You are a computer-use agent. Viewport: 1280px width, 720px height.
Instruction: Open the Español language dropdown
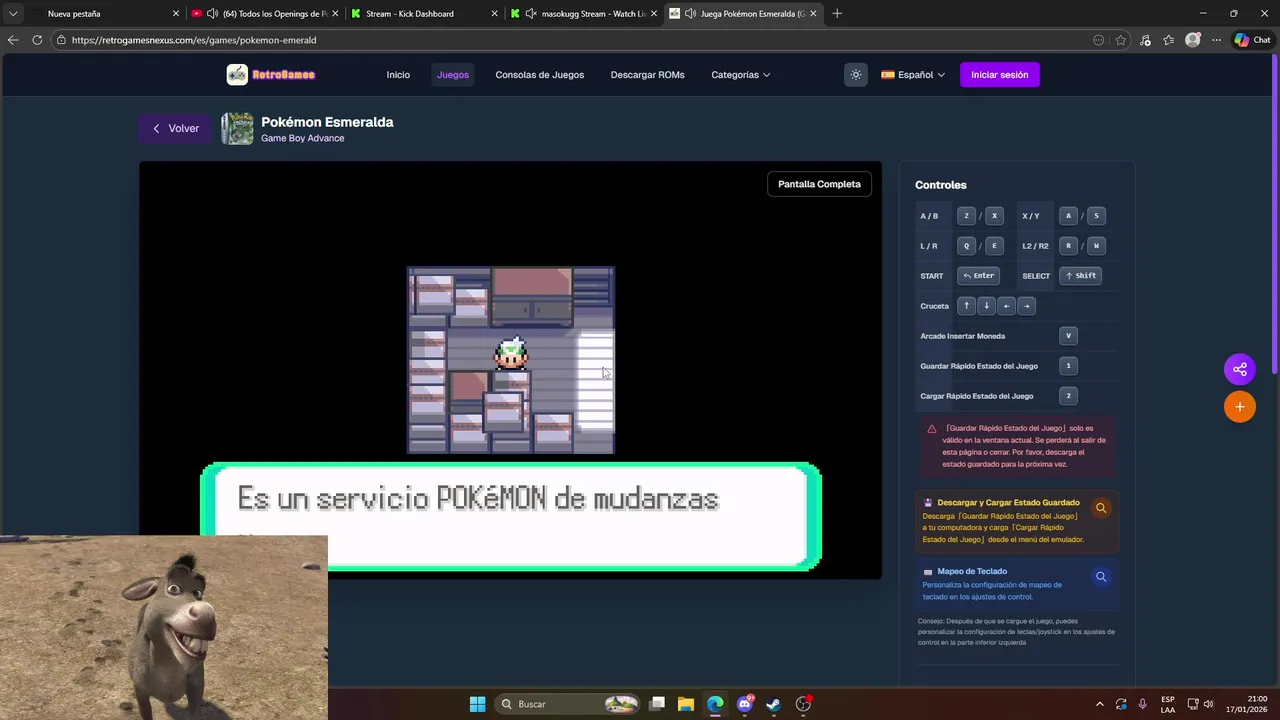pyautogui.click(x=913, y=75)
